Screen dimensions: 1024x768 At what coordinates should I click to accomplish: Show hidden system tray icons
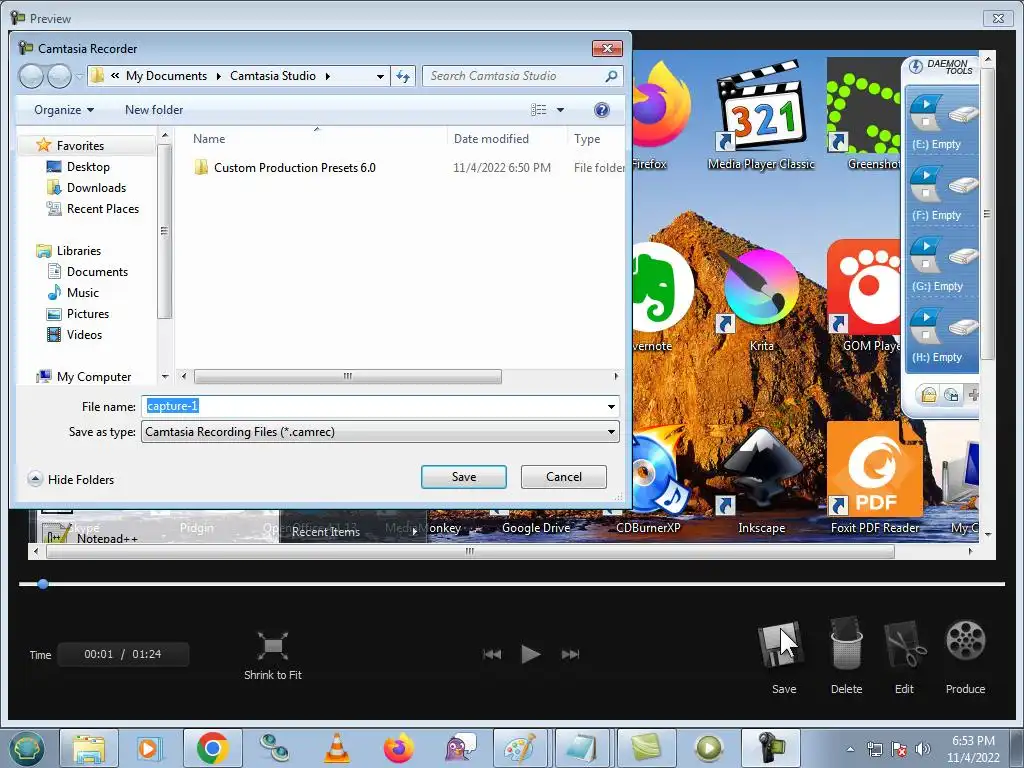[x=850, y=749]
